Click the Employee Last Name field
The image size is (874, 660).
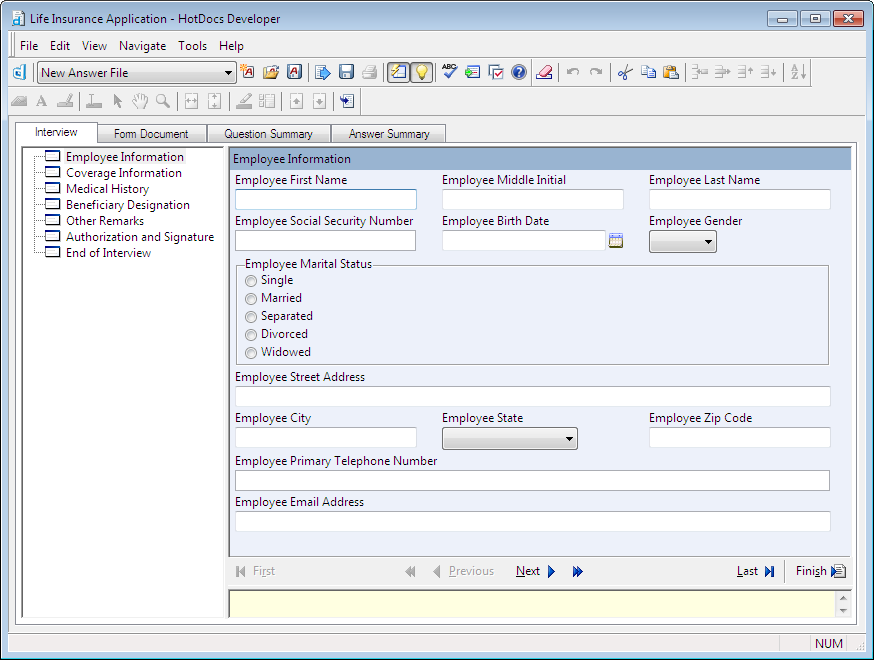[740, 200]
